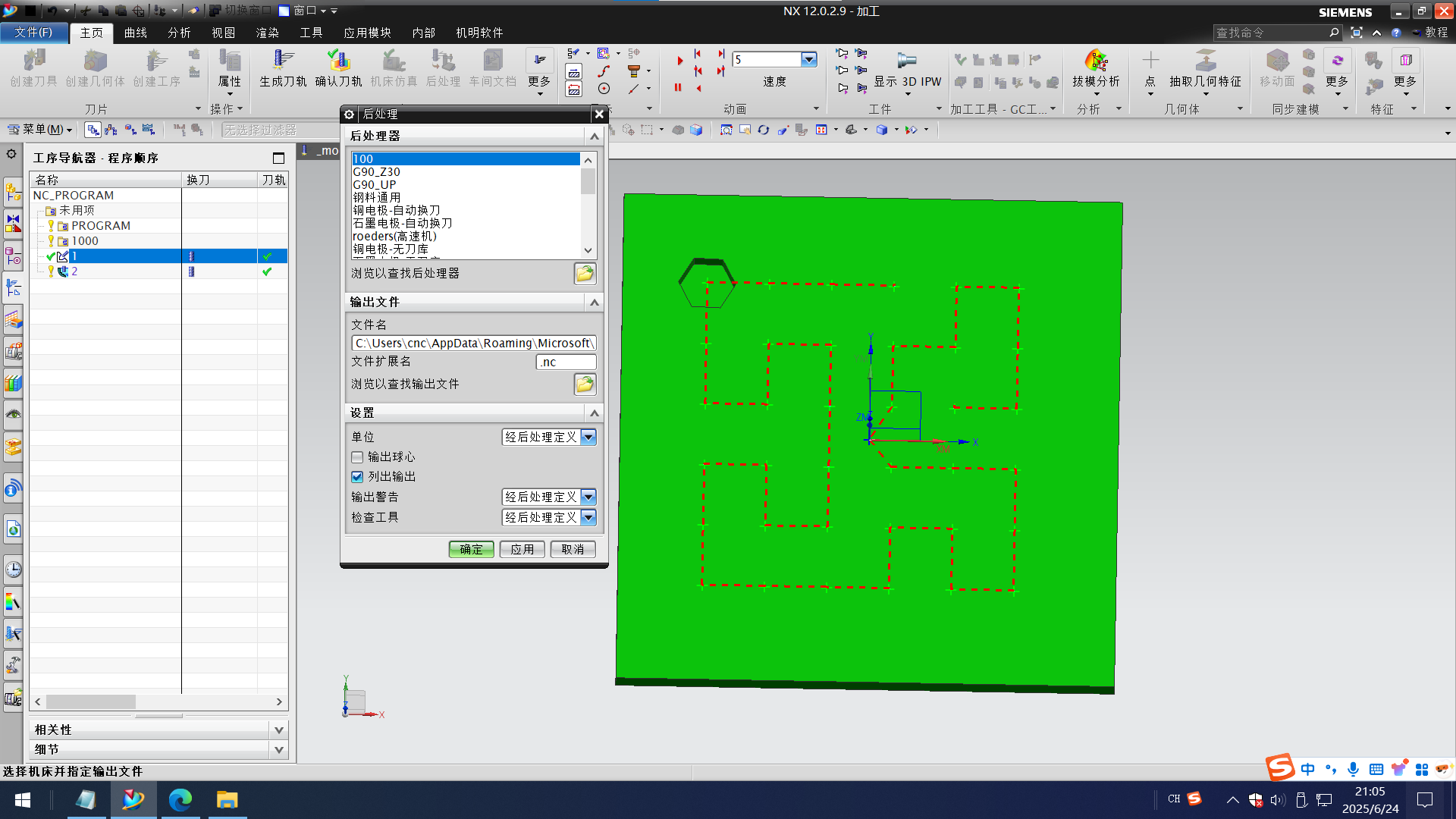Collapse the 设置 section
Image resolution: width=1456 pixels, height=819 pixels.
[594, 413]
